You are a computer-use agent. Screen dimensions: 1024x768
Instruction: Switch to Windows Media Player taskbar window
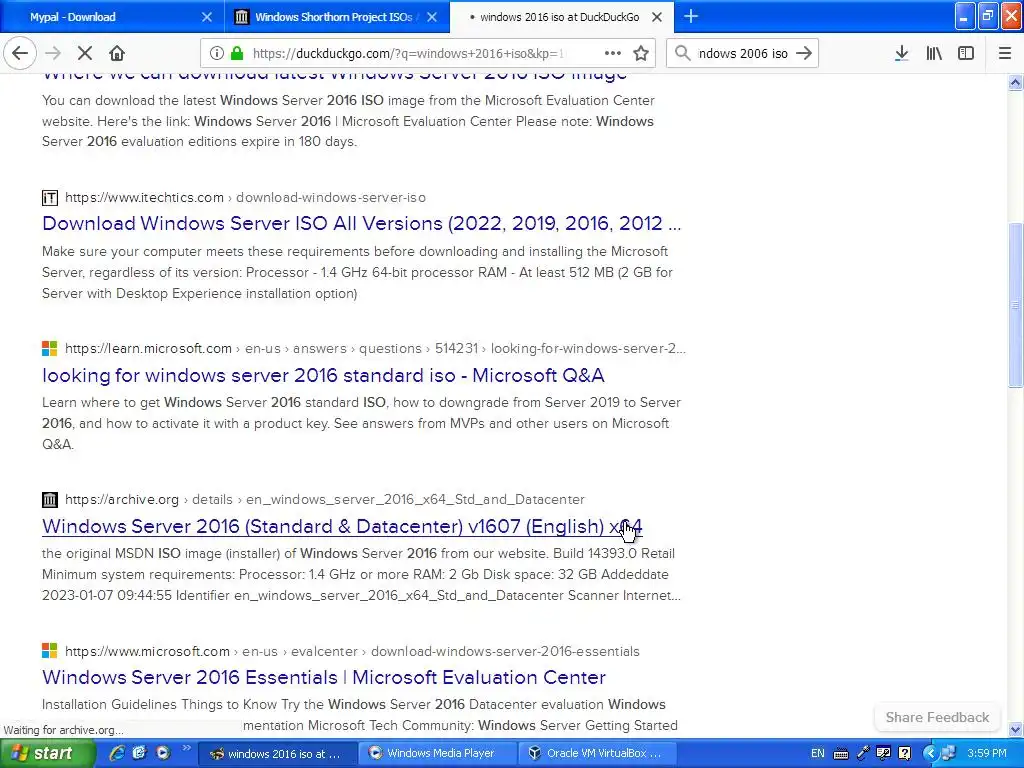coord(436,754)
